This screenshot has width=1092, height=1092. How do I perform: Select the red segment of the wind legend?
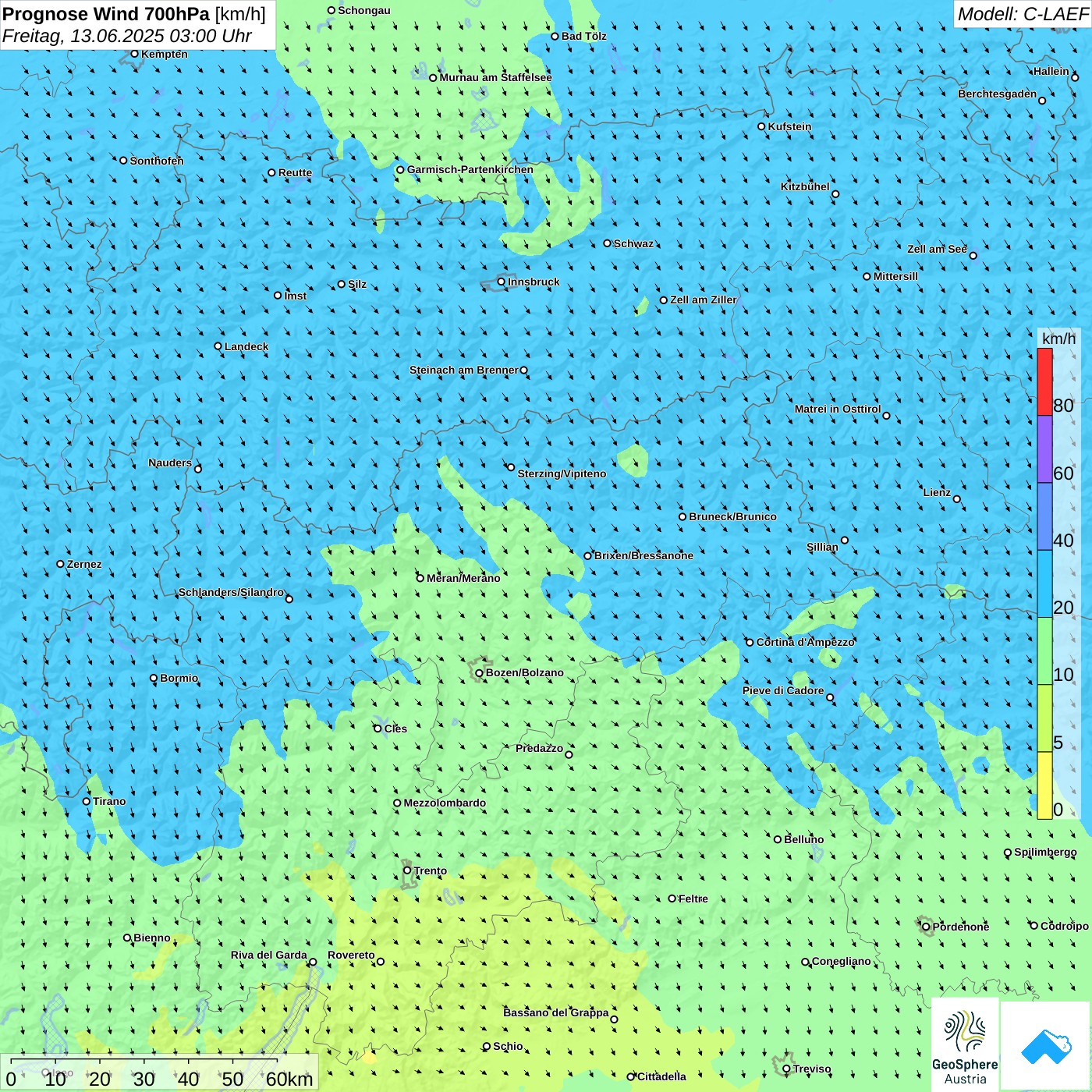(1044, 381)
